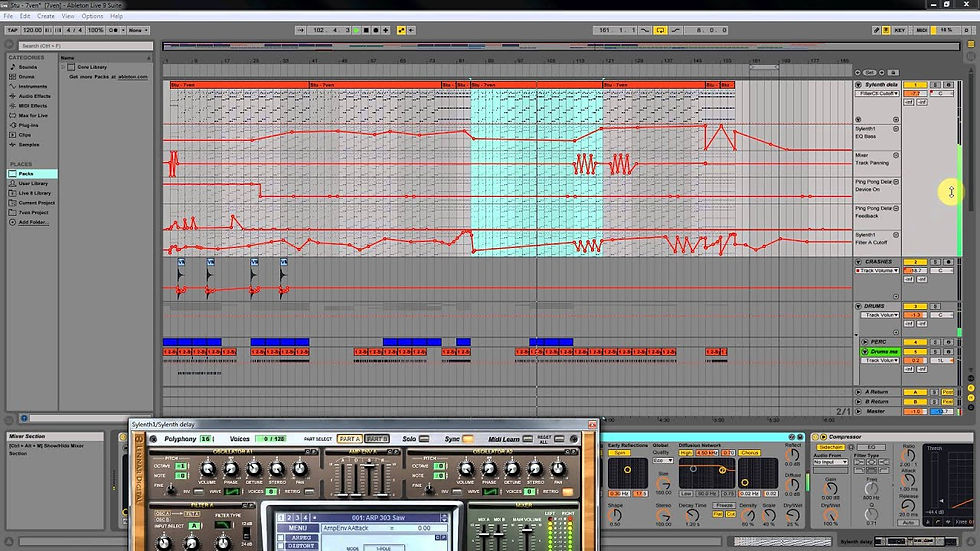Click the Re-enable Automation arrow button
Image resolution: width=980 pixels, height=551 pixels.
click(411, 30)
